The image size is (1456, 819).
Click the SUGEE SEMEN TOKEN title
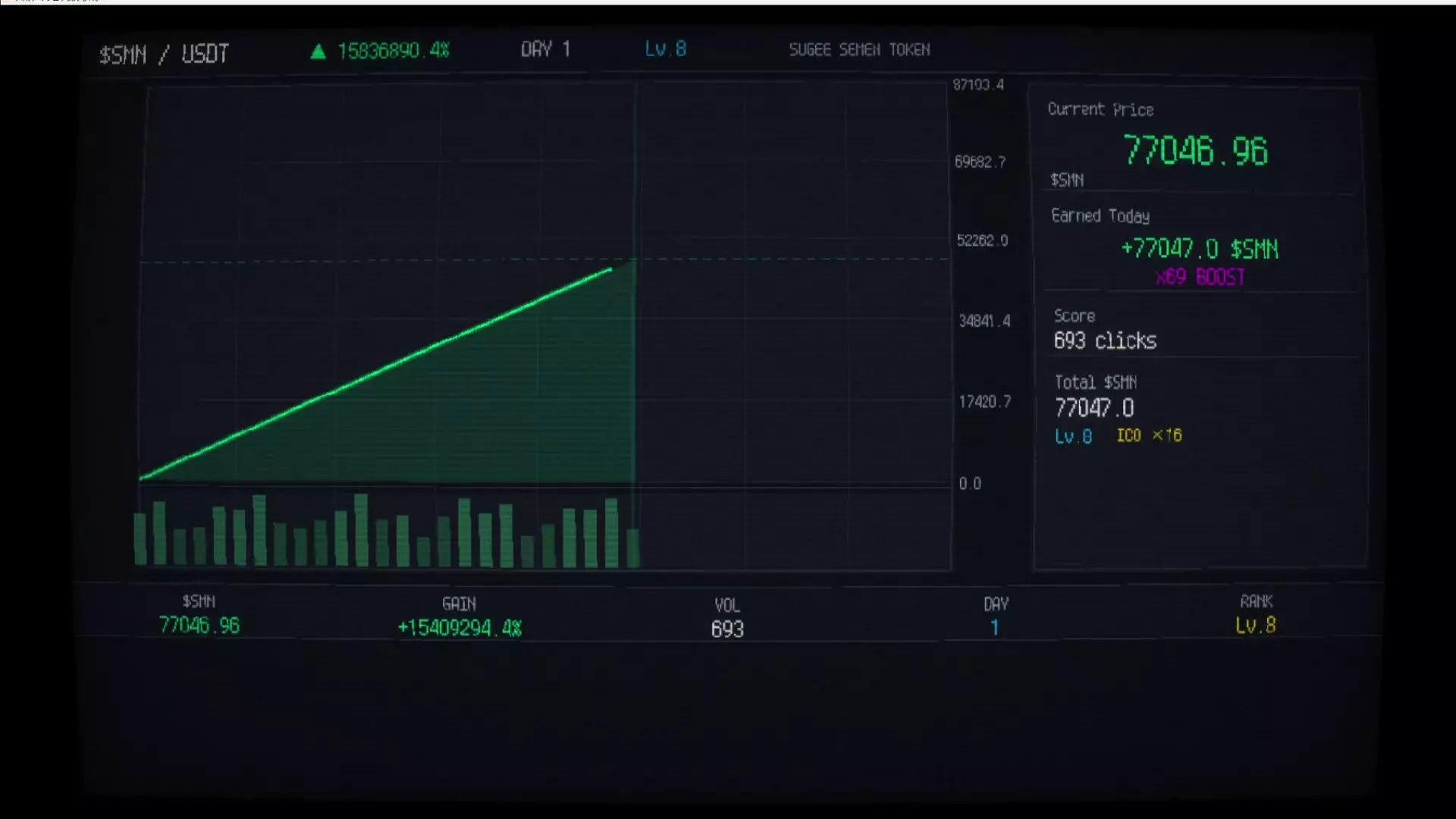pos(859,50)
